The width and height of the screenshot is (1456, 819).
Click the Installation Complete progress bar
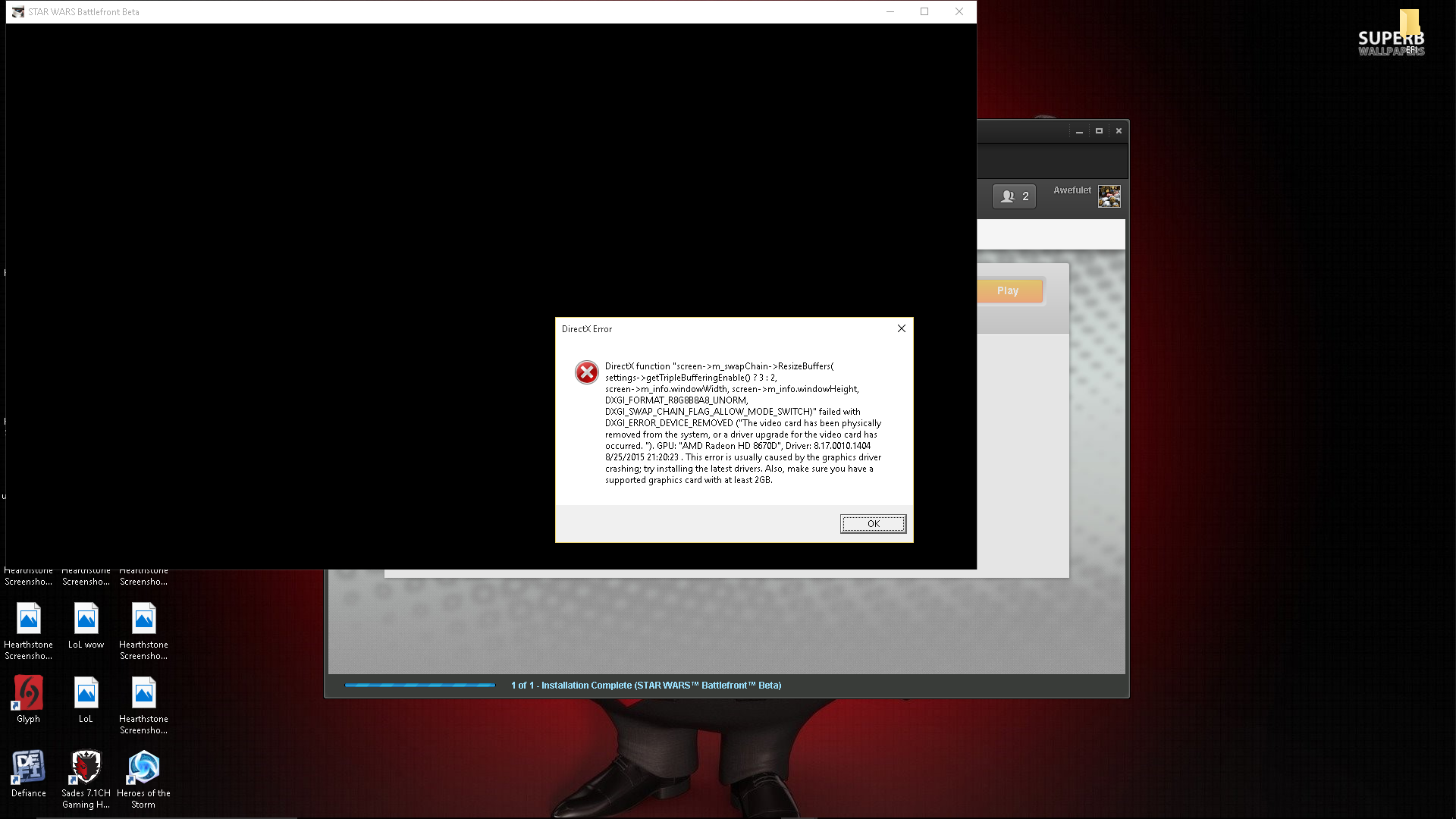click(x=419, y=686)
